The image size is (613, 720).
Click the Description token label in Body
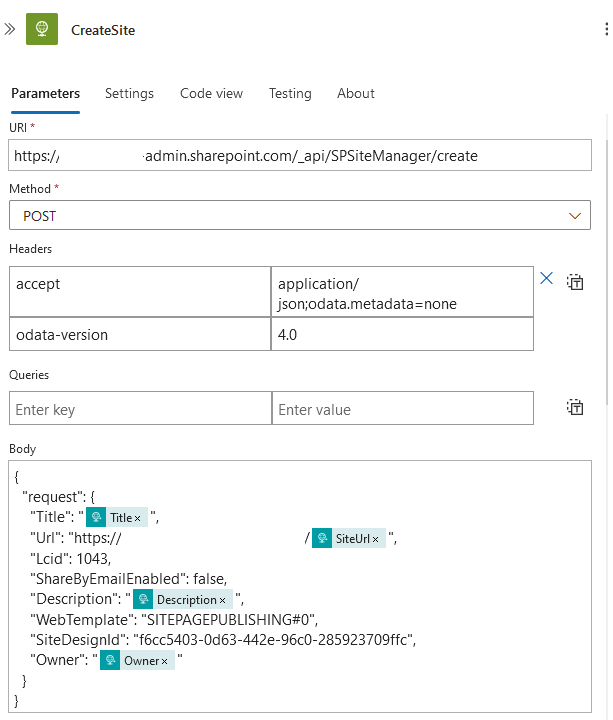pyautogui.click(x=187, y=600)
